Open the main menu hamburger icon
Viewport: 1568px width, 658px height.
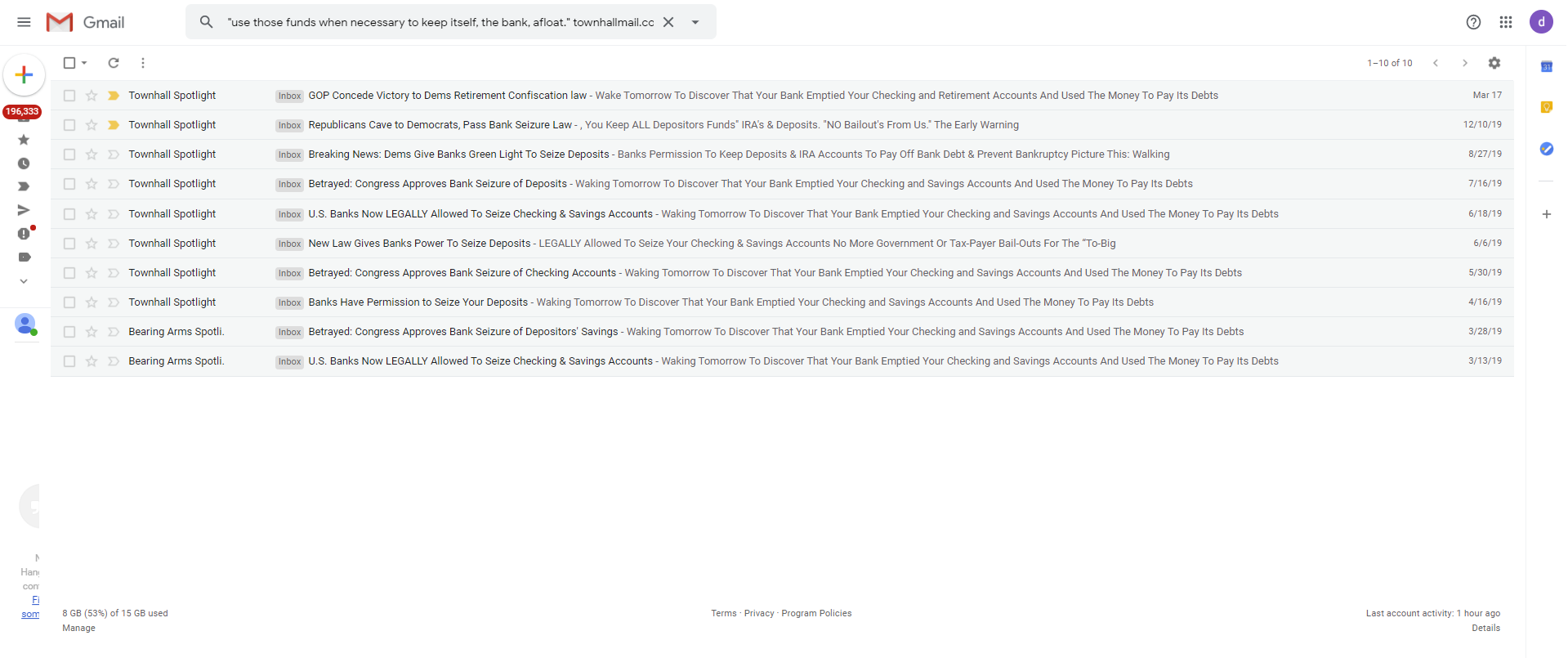click(24, 22)
